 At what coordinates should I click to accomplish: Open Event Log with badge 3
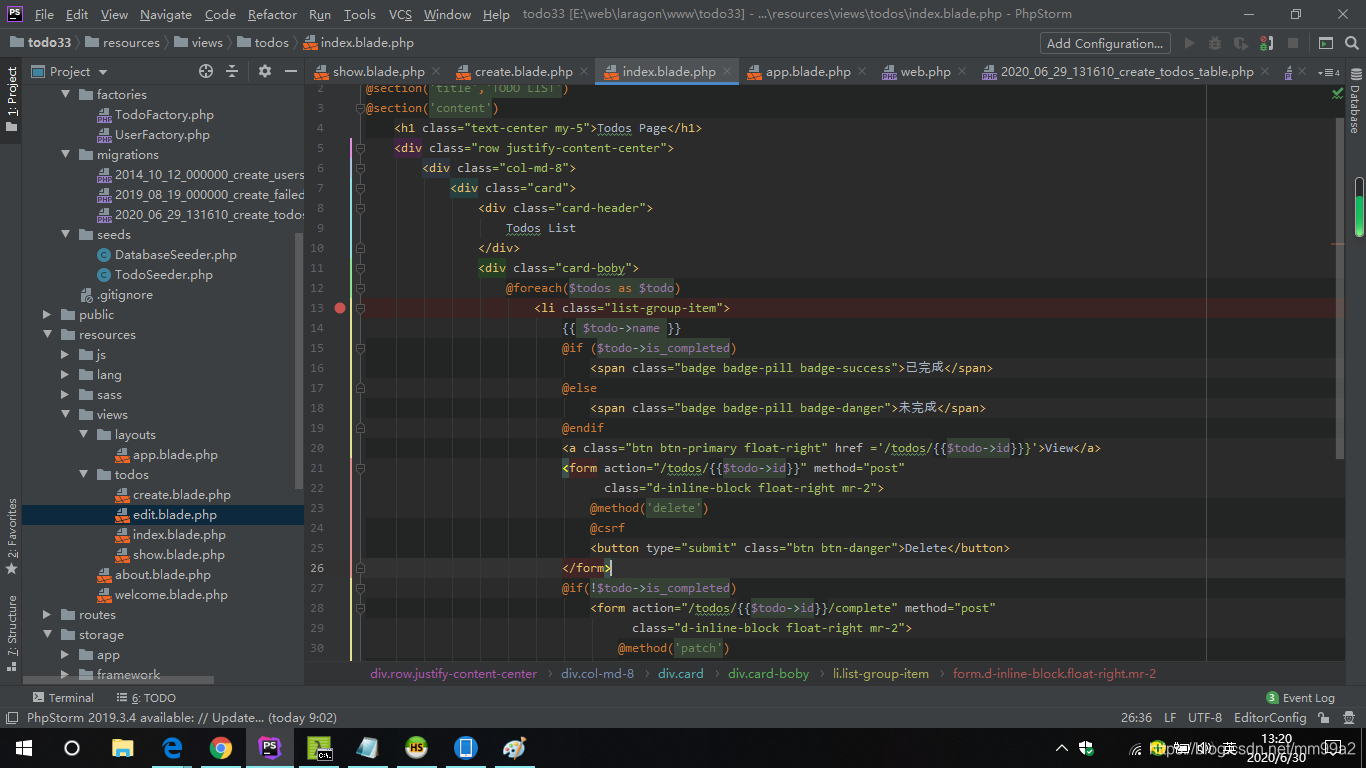coord(1300,698)
